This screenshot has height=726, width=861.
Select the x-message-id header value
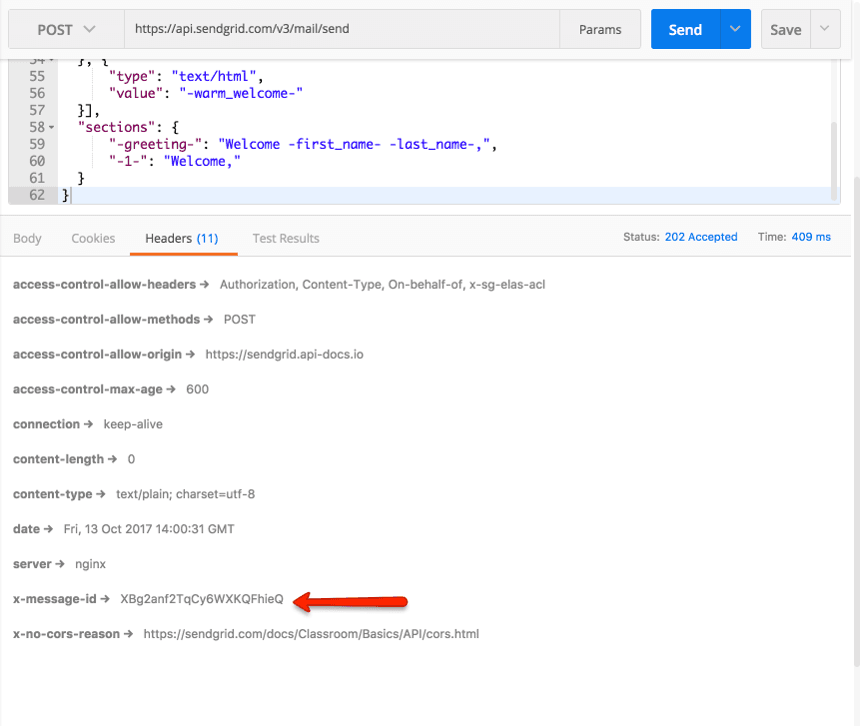click(203, 598)
